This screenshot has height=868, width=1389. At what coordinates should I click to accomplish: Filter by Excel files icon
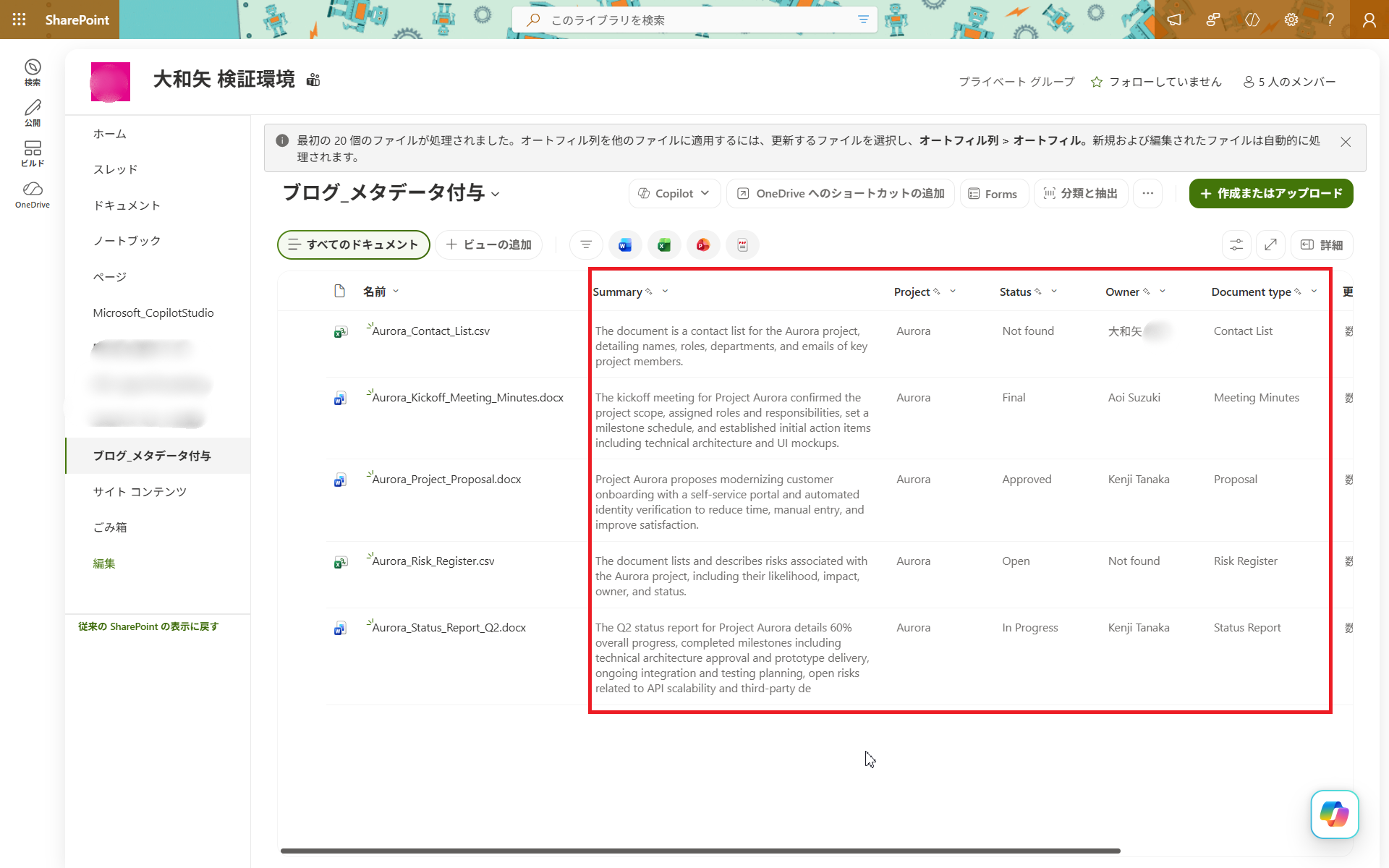664,245
